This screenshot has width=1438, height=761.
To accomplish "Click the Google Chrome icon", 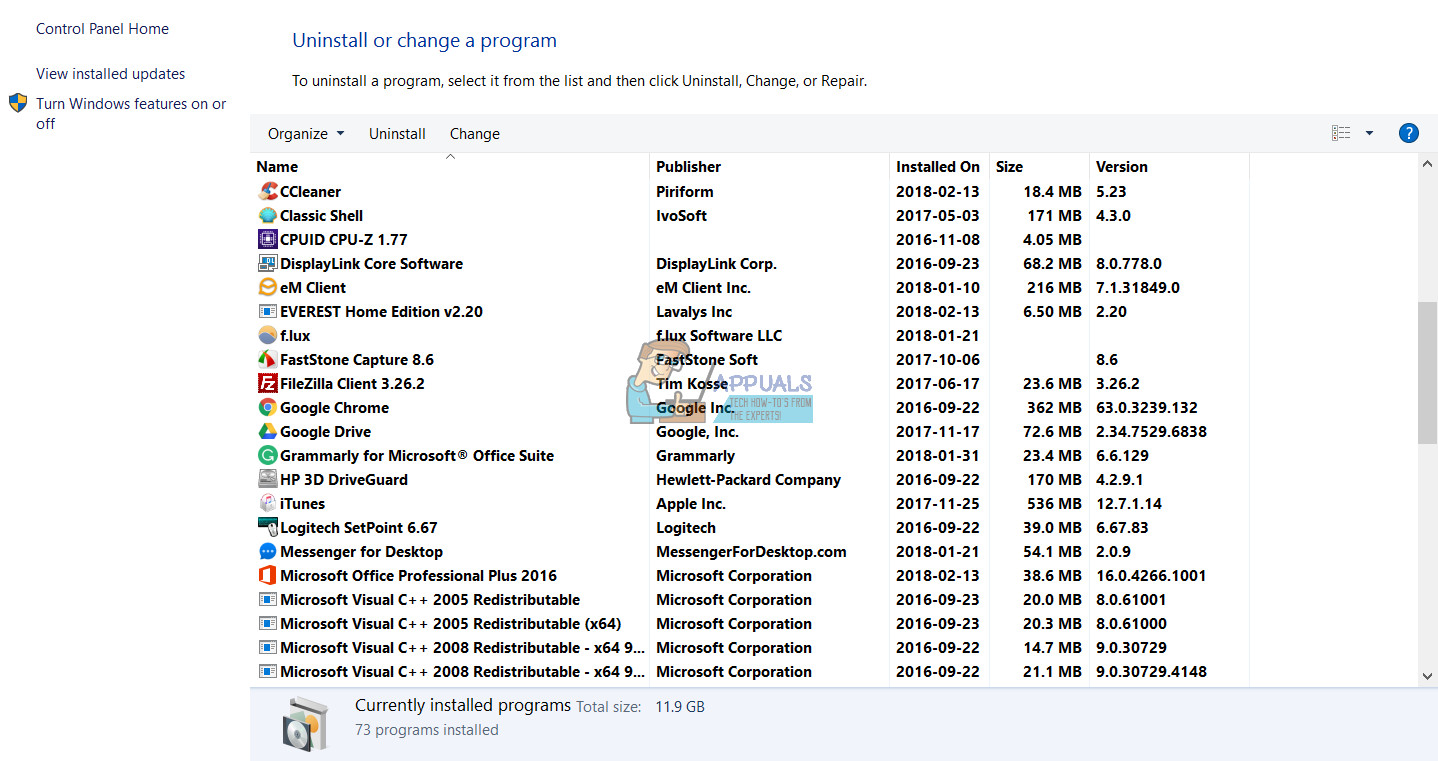I will click(x=267, y=407).
